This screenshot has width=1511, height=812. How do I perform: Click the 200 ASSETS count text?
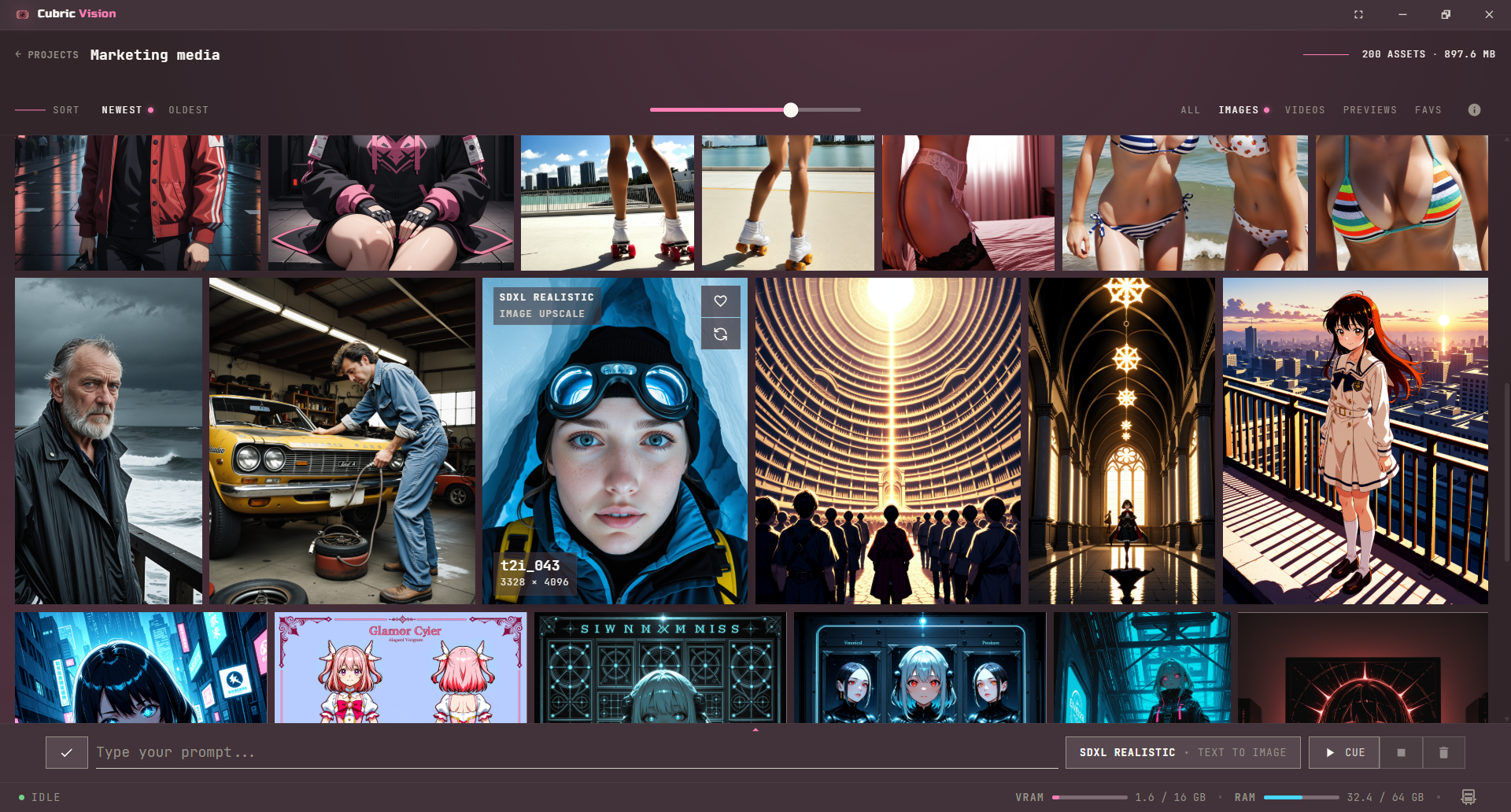1394,54
